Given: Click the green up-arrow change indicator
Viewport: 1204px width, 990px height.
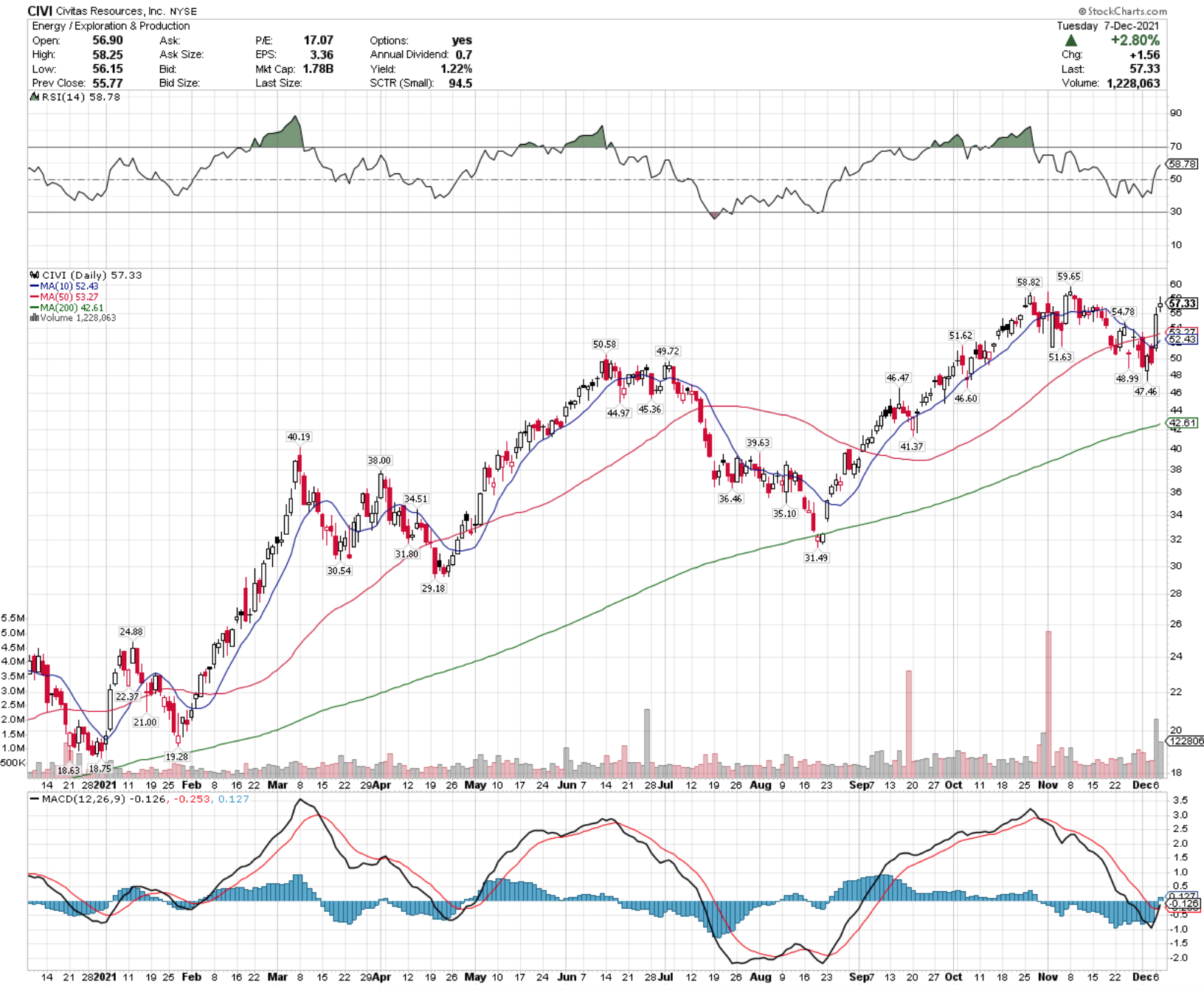Looking at the screenshot, I should [1071, 41].
